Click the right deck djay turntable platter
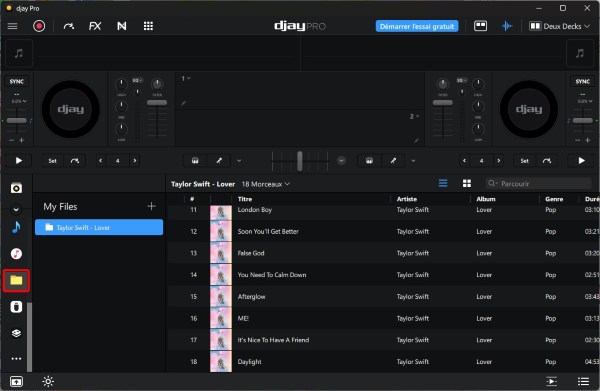 [x=529, y=109]
